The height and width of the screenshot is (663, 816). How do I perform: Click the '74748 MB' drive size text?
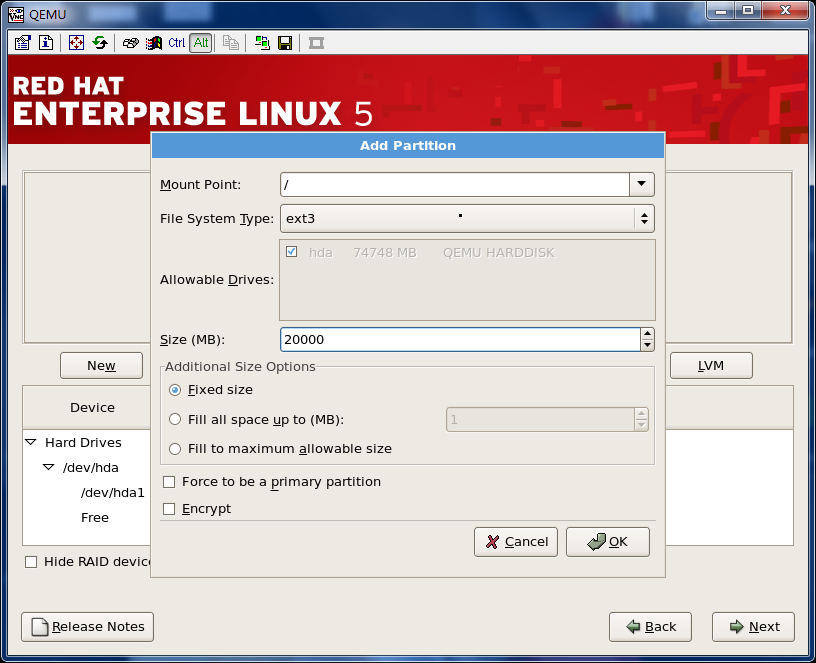[x=385, y=252]
